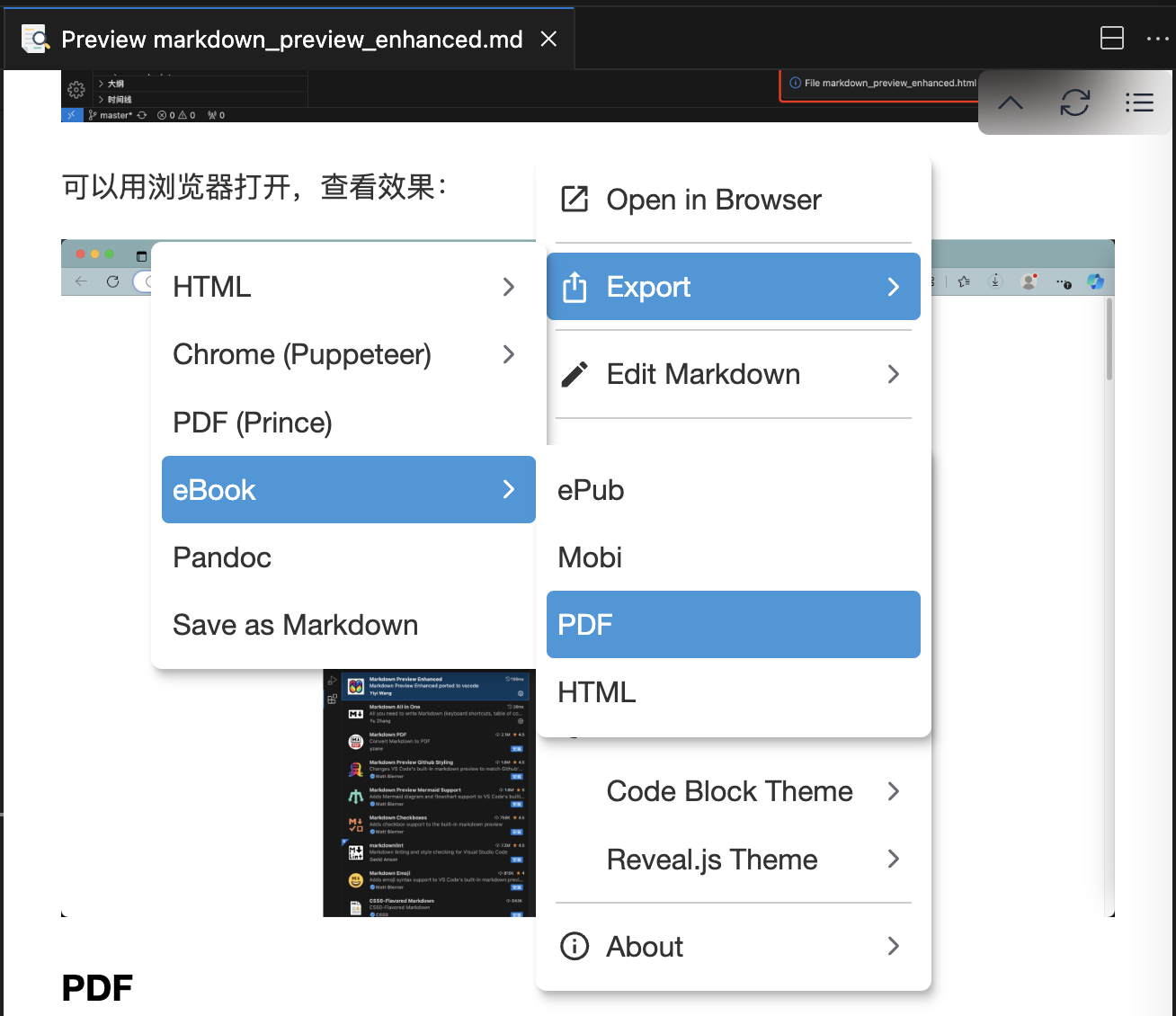Choose ePub eBook format

734,489
